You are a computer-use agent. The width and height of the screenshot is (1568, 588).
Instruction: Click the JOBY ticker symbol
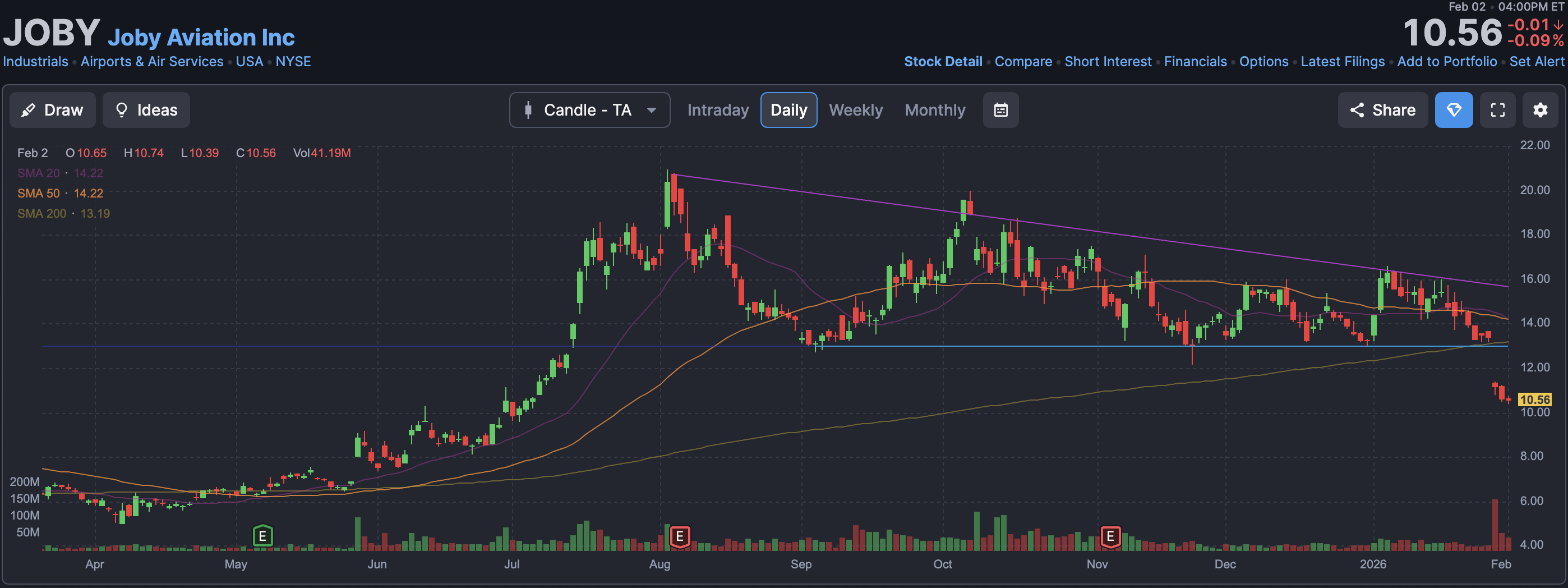click(51, 32)
